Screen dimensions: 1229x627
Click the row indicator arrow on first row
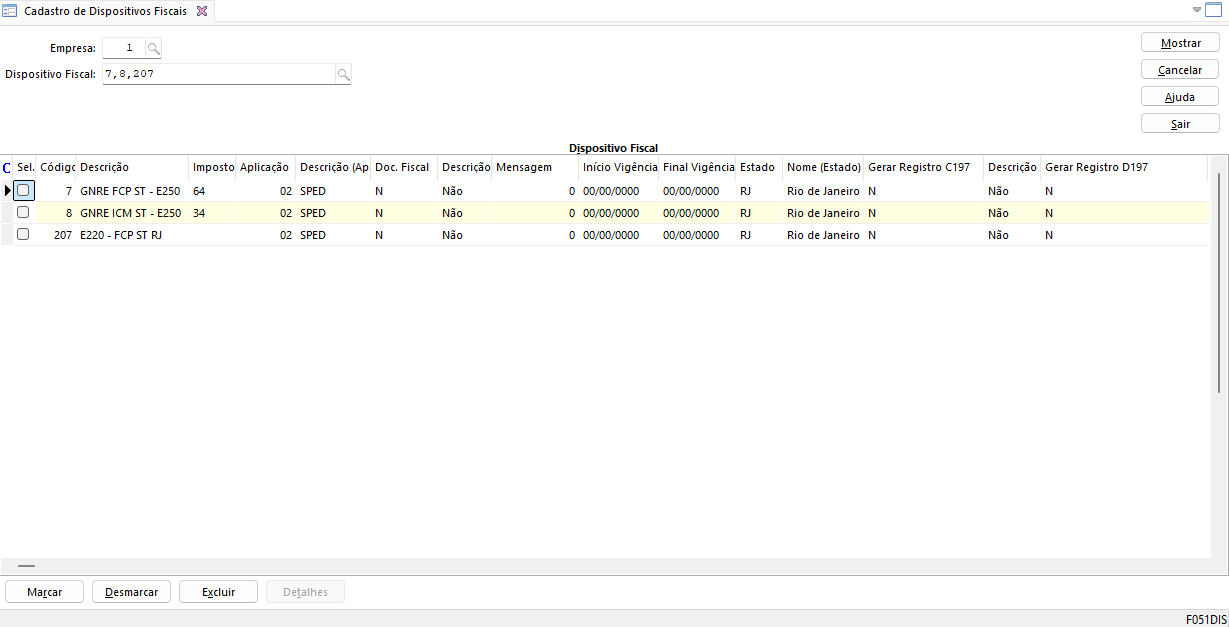point(8,190)
